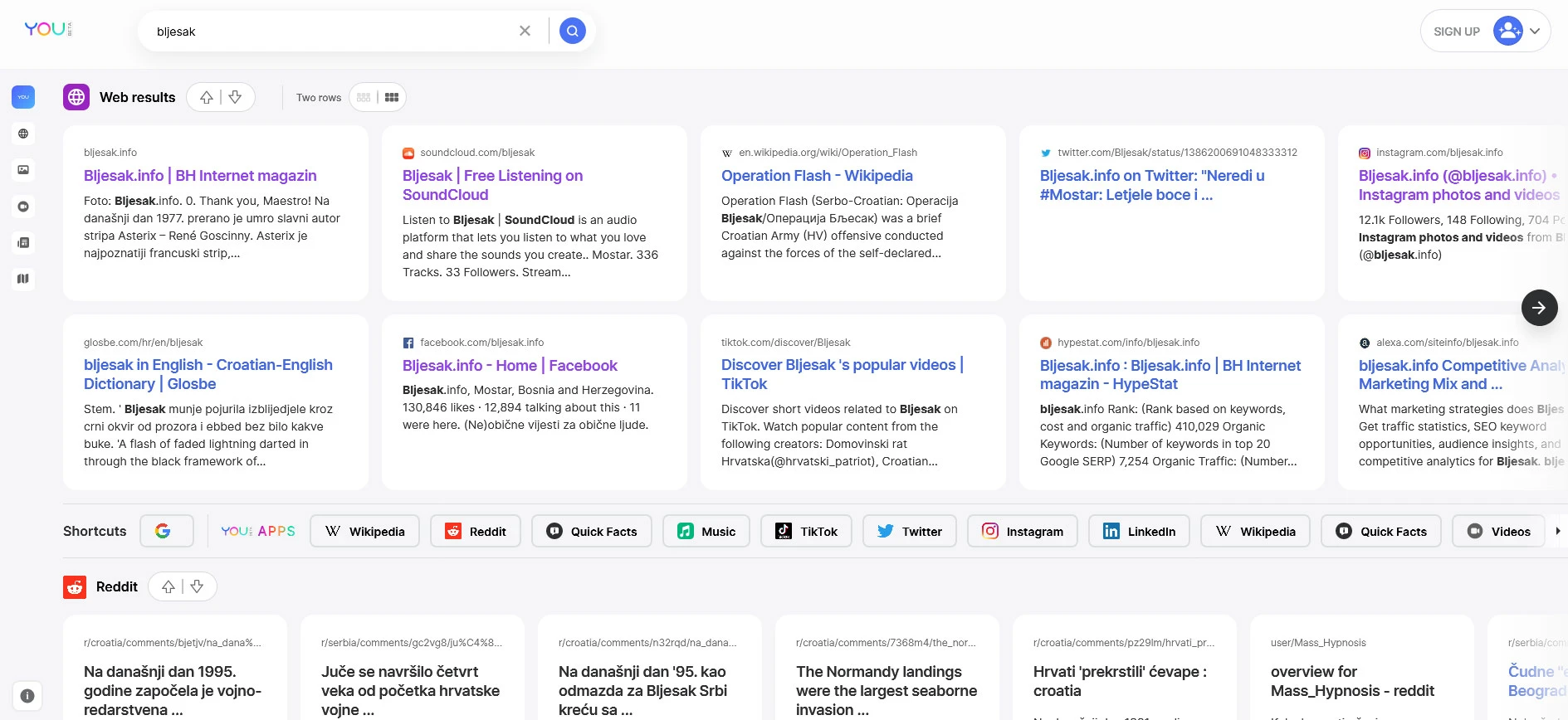The height and width of the screenshot is (720, 1568).
Task: Open the YOU APPS link
Action: click(258, 531)
